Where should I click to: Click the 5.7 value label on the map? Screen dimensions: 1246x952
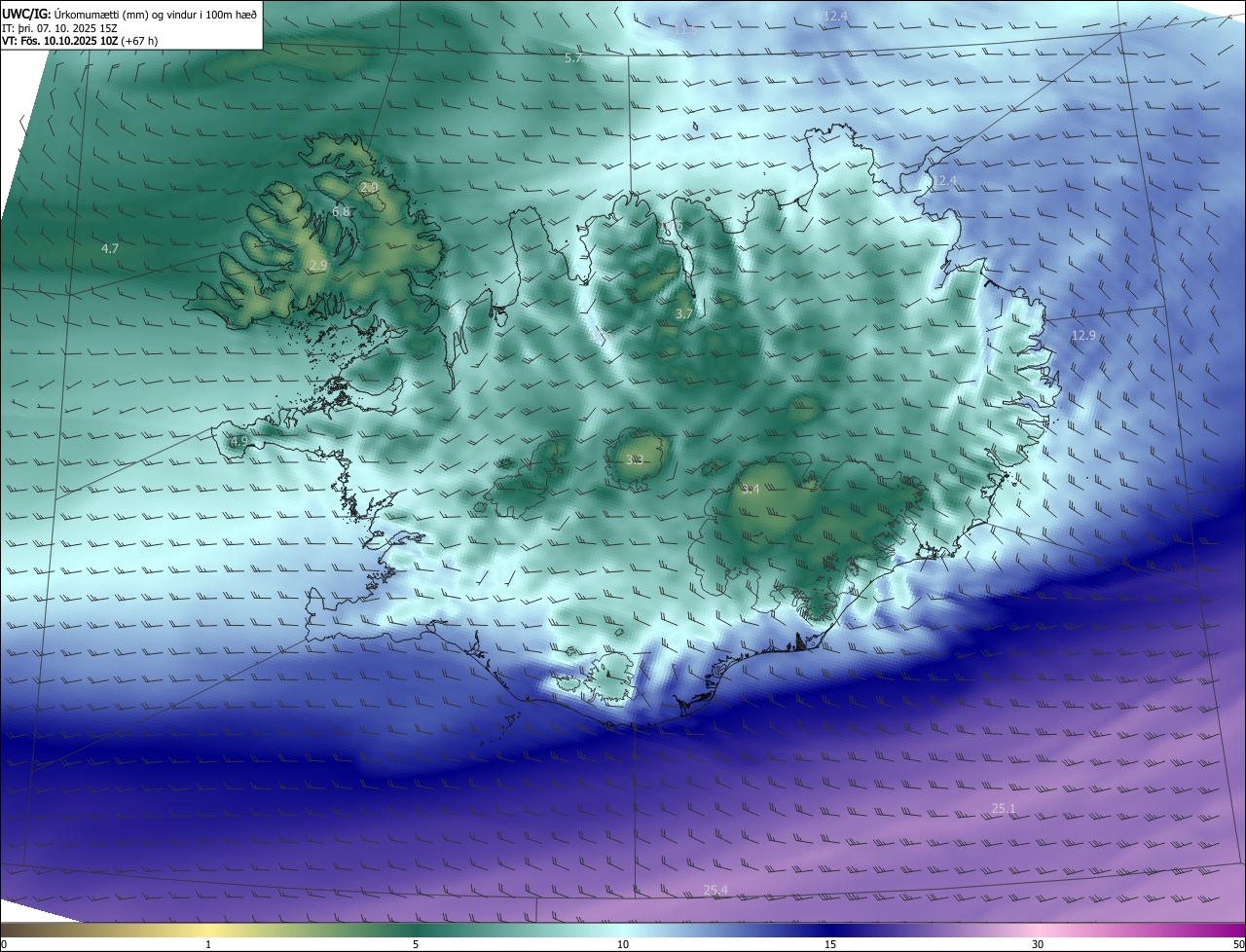click(x=573, y=58)
